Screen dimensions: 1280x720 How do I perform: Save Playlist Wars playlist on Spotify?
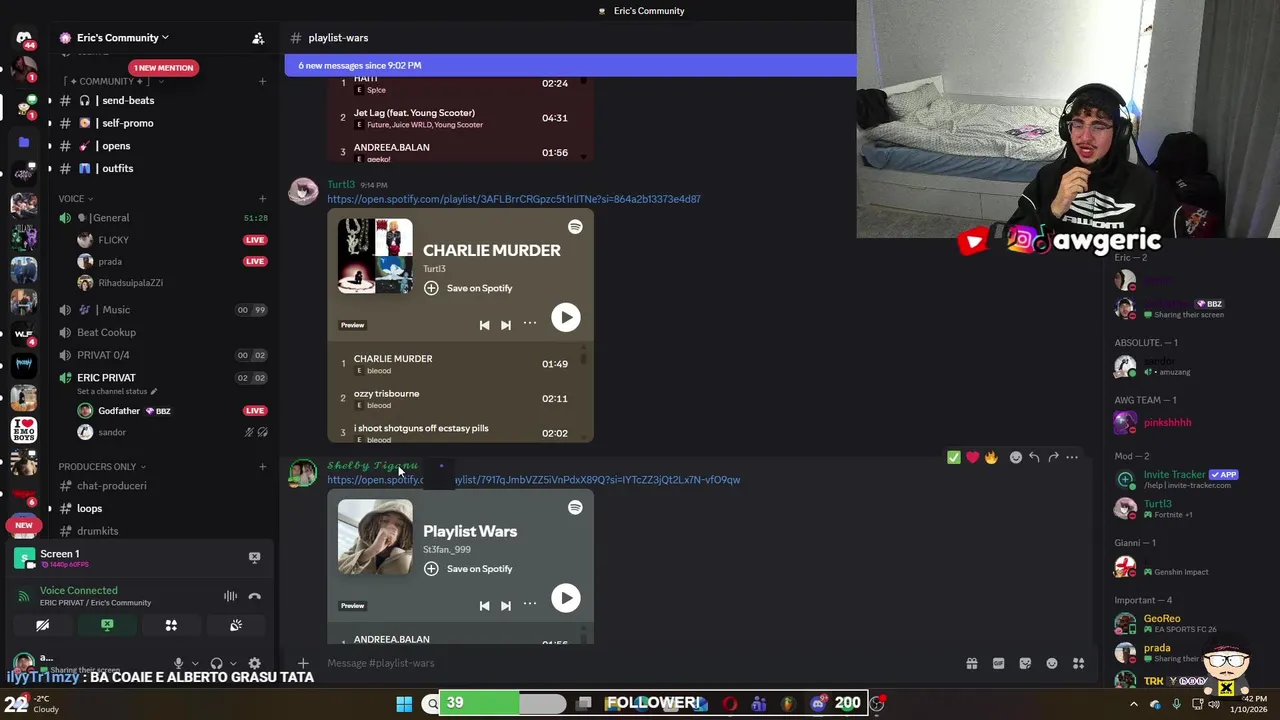click(468, 569)
